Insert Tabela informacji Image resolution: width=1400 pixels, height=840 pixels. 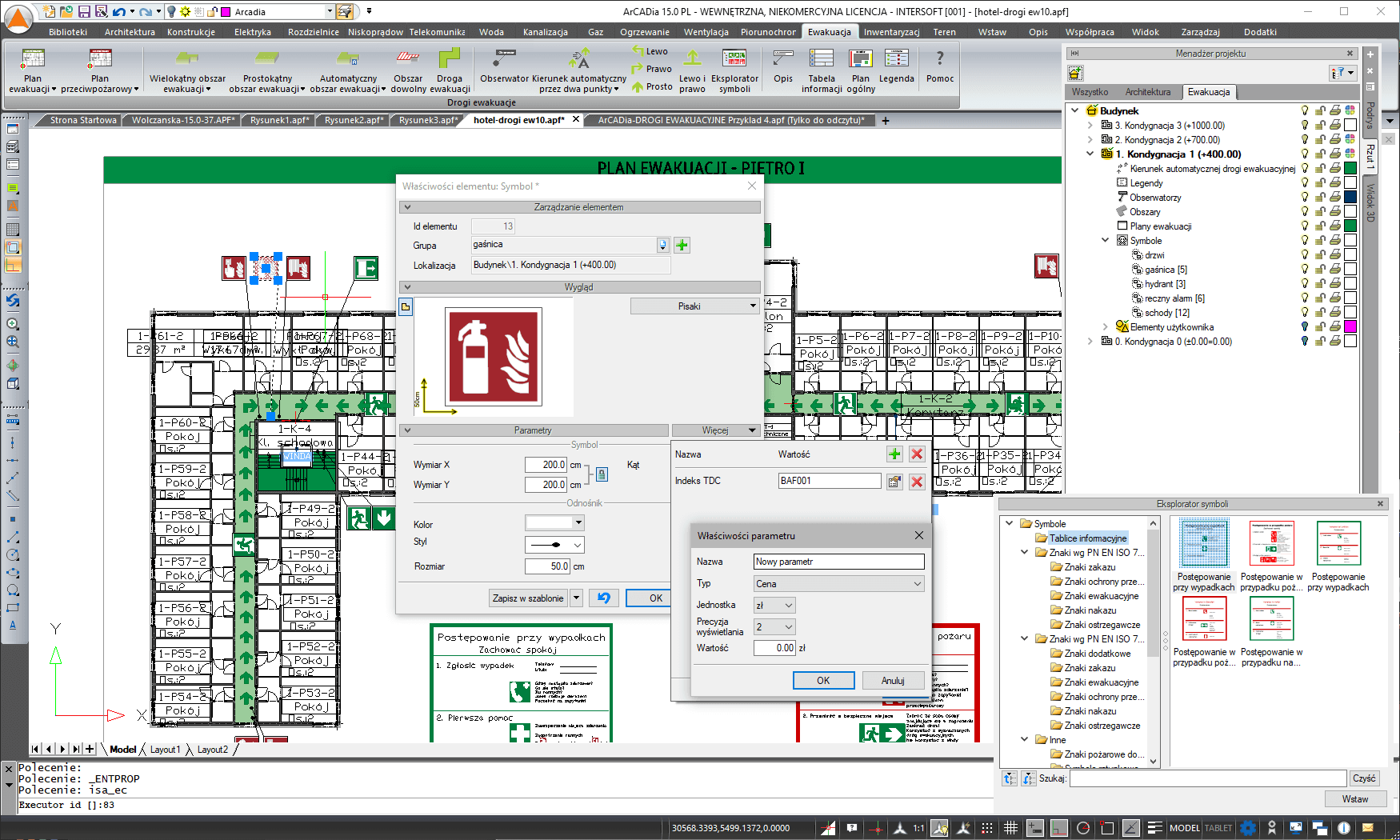tap(822, 70)
